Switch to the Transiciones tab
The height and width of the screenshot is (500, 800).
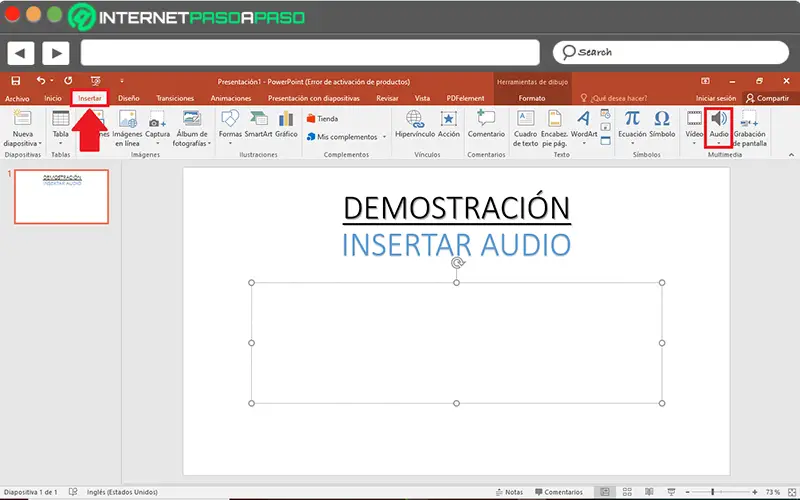[175, 98]
